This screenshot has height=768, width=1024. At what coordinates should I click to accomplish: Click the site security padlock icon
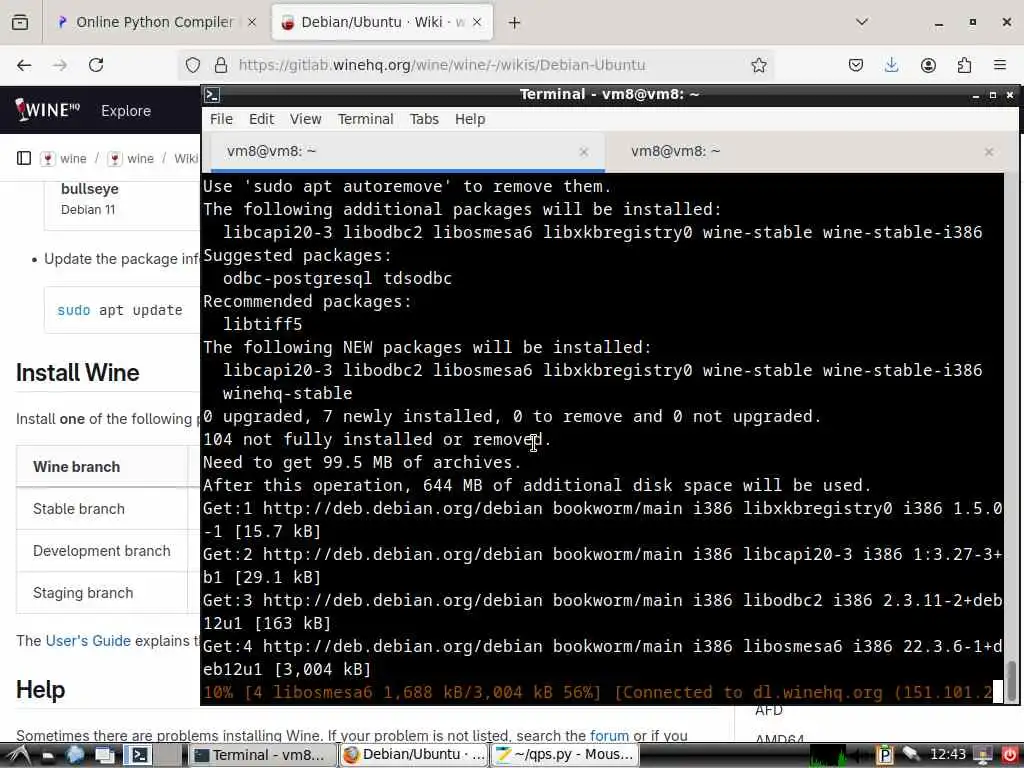point(221,65)
